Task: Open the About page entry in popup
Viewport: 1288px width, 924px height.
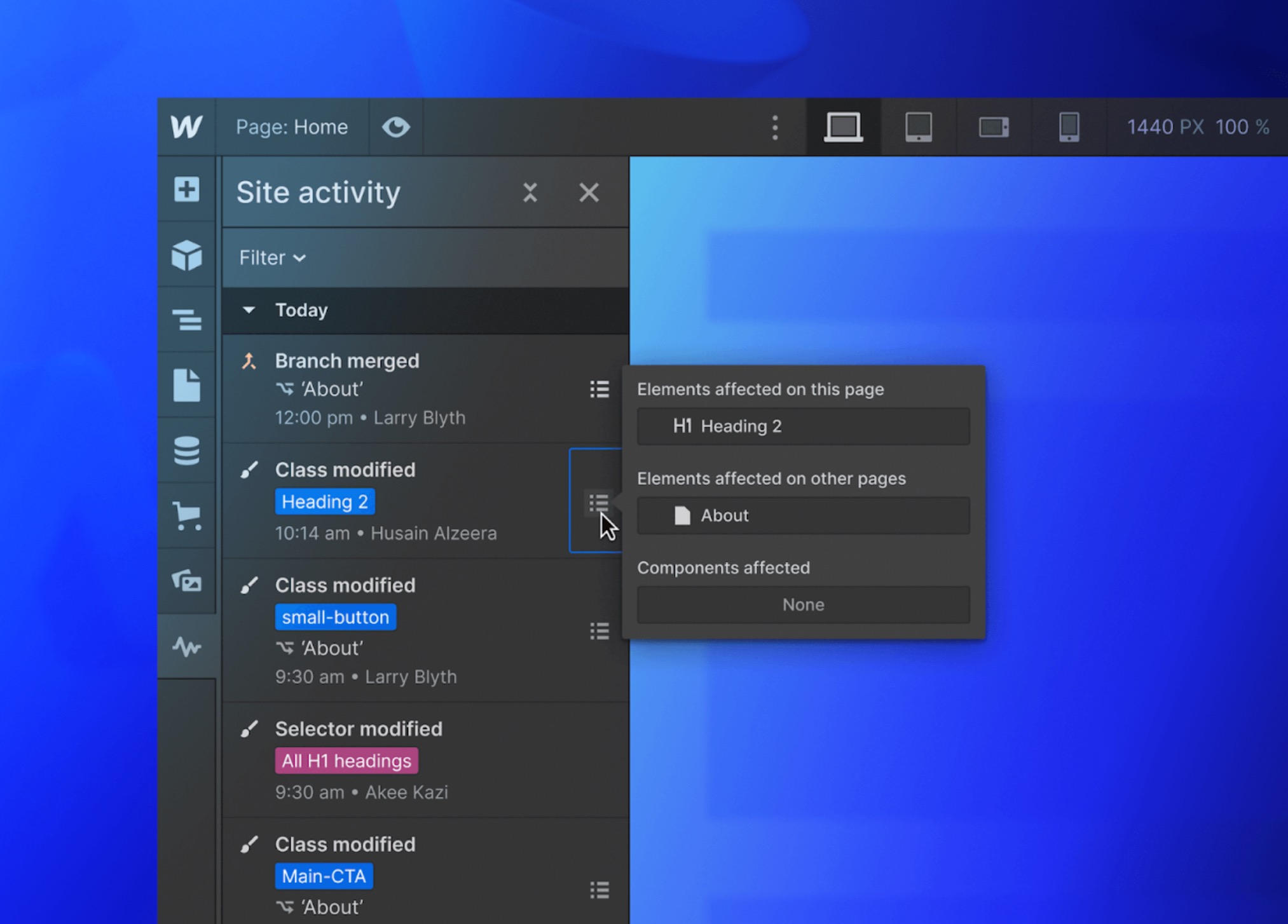Action: point(803,515)
